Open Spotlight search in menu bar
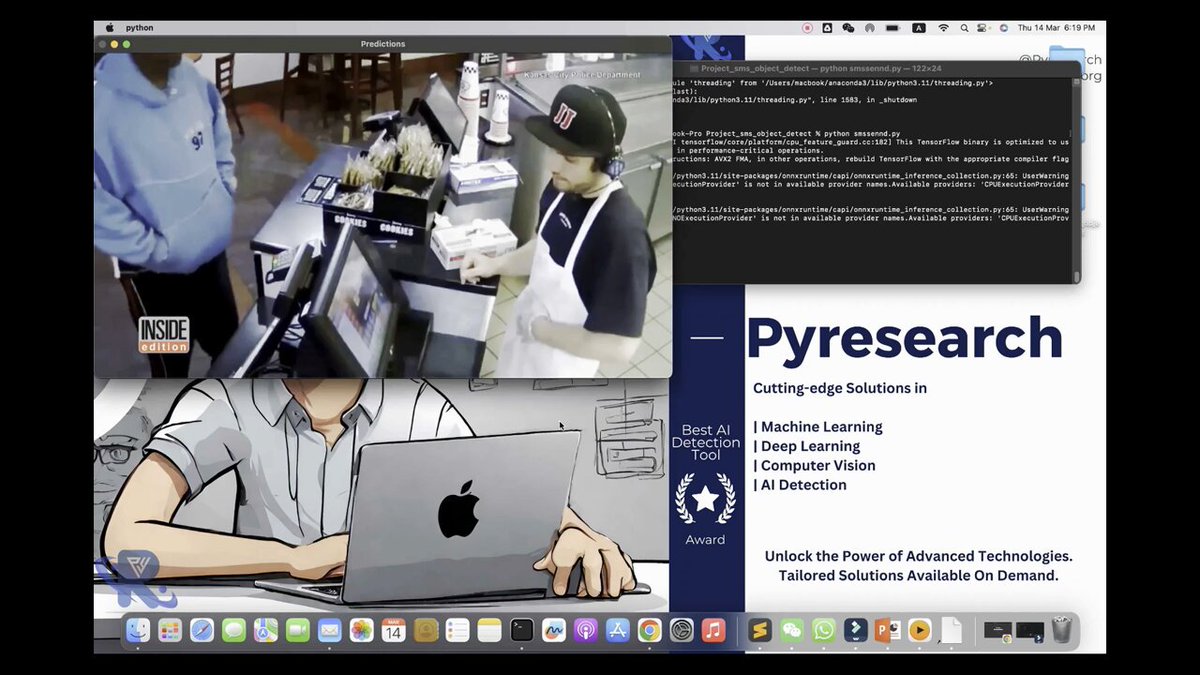 (964, 28)
